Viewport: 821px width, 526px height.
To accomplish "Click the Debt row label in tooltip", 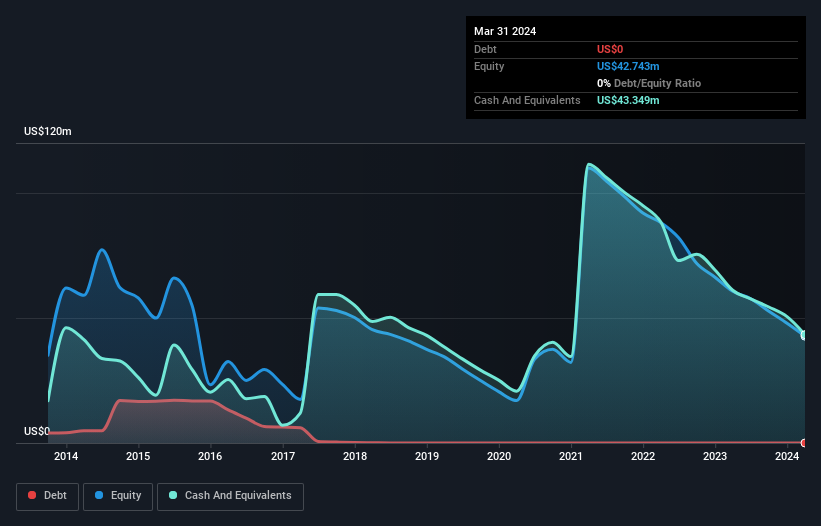I will pos(485,49).
